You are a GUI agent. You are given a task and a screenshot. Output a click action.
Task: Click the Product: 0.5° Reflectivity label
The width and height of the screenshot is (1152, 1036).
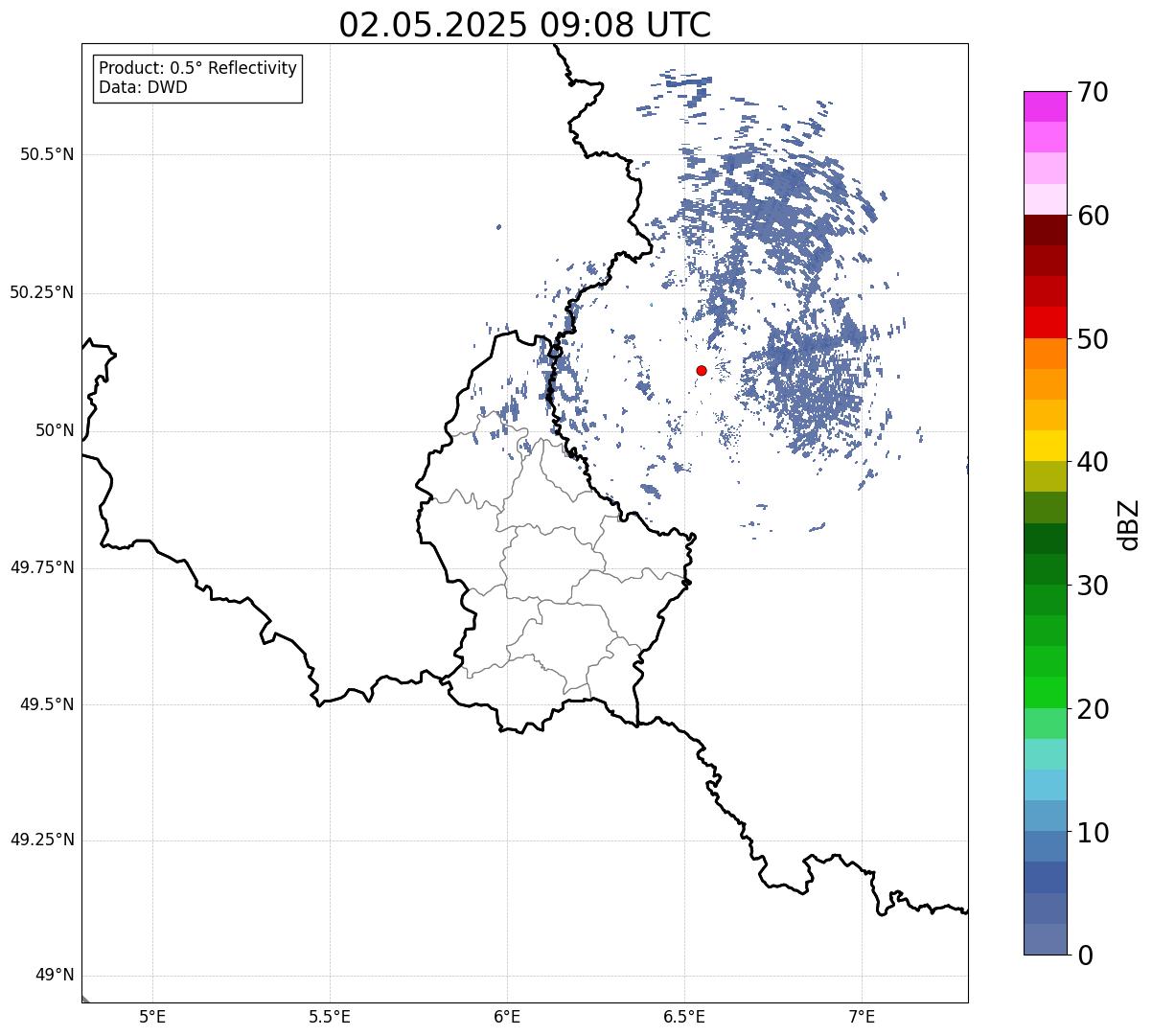tap(197, 68)
